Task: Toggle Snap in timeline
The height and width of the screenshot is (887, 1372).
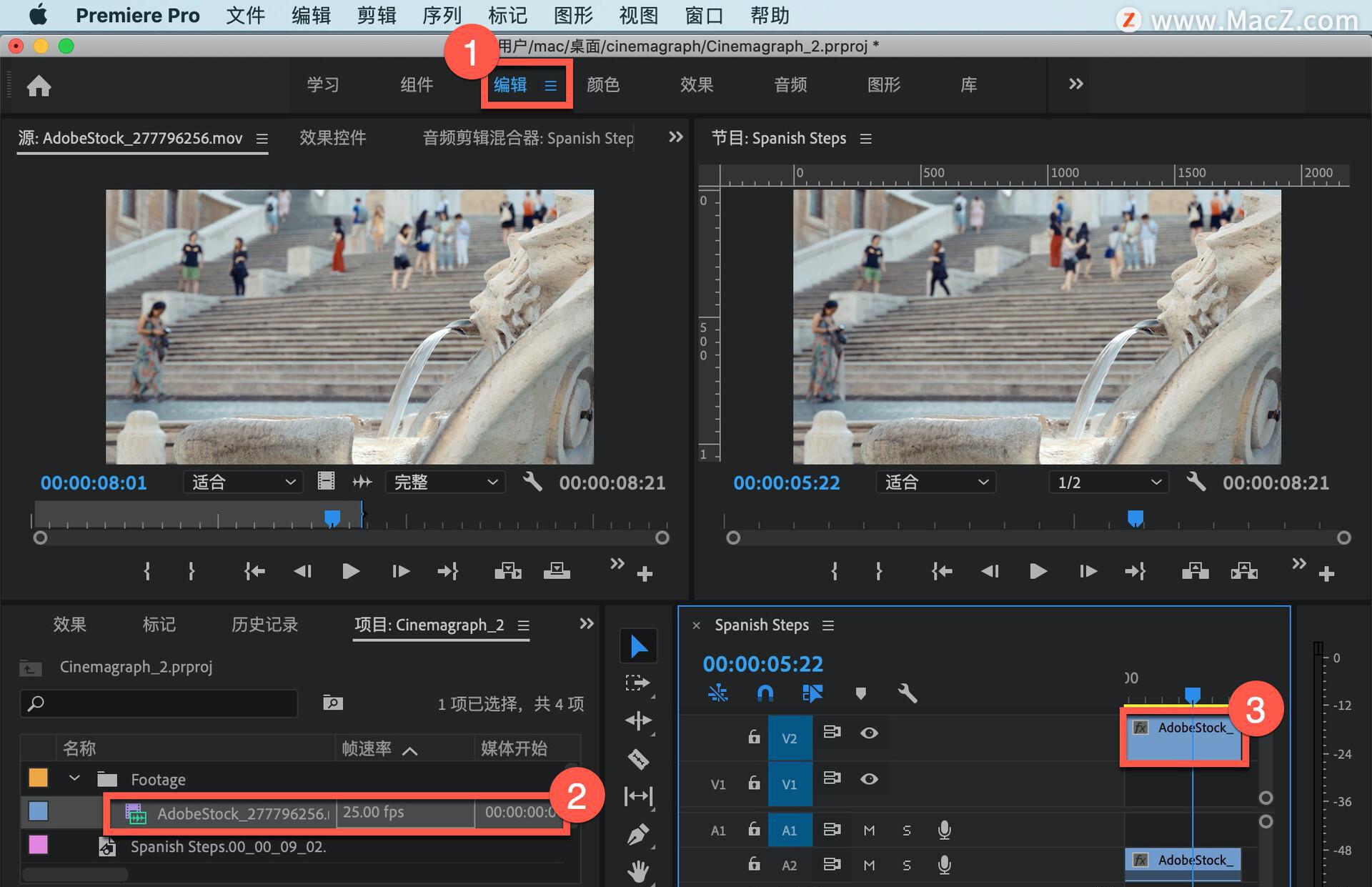Action: click(x=765, y=693)
